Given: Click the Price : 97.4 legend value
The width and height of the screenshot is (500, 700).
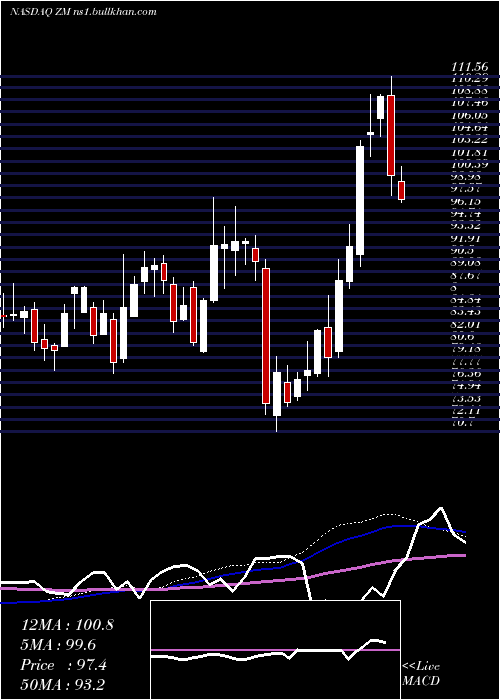Looking at the screenshot, I should (63, 665).
